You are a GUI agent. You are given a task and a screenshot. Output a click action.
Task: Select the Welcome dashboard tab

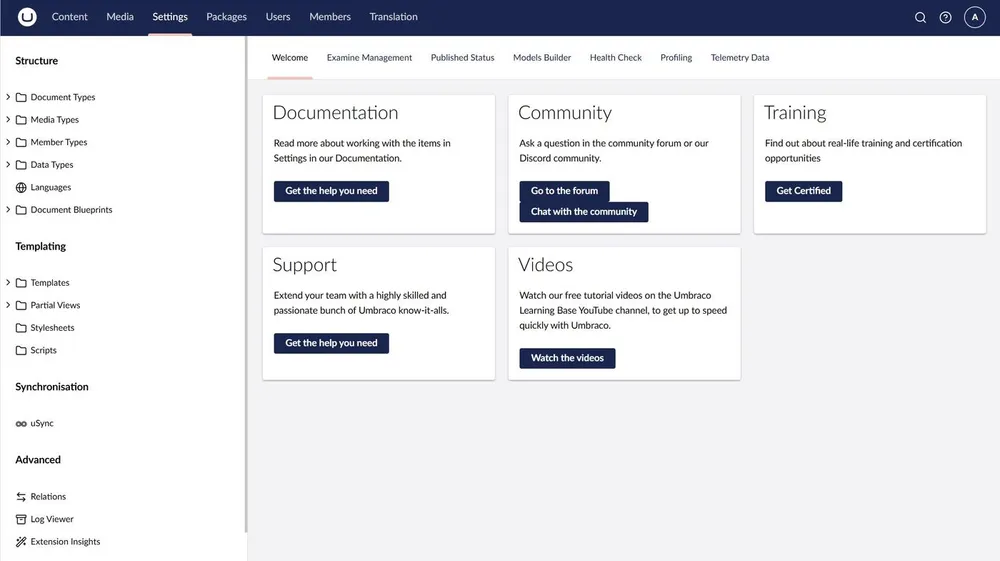290,57
